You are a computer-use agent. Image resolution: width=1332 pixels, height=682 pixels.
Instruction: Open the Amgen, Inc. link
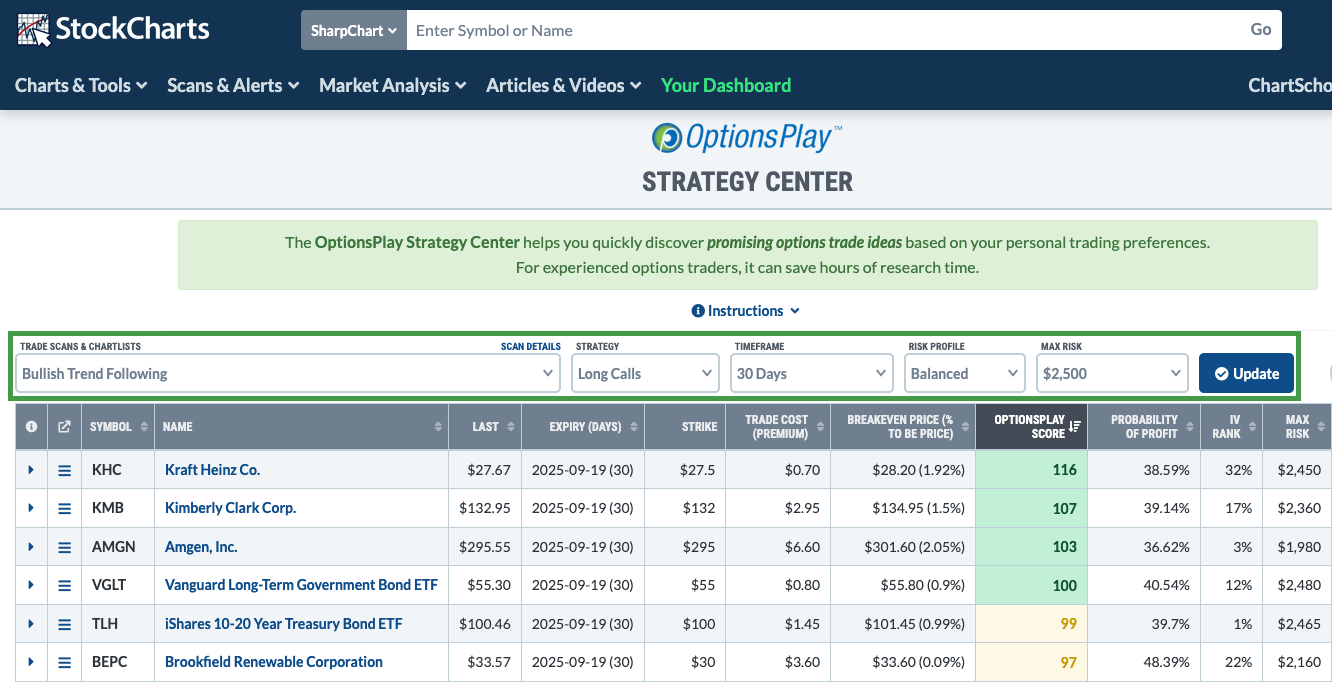(201, 547)
